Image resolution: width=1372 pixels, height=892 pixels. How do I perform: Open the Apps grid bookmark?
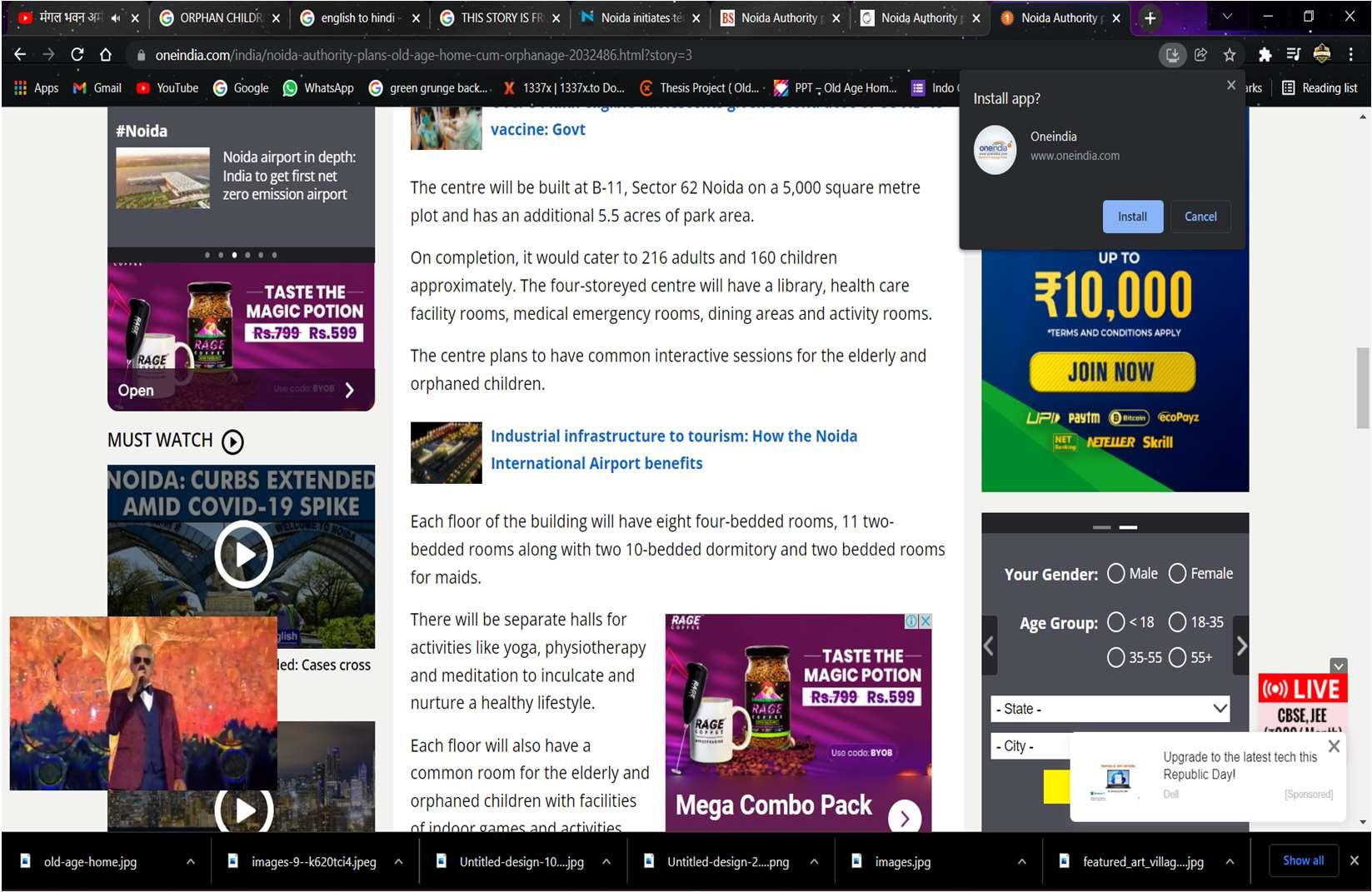tap(36, 87)
